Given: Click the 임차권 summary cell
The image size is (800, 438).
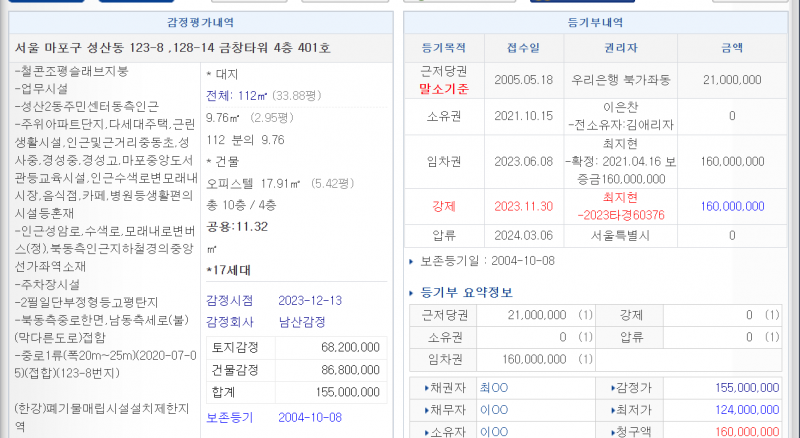Looking at the screenshot, I should pos(444,360).
